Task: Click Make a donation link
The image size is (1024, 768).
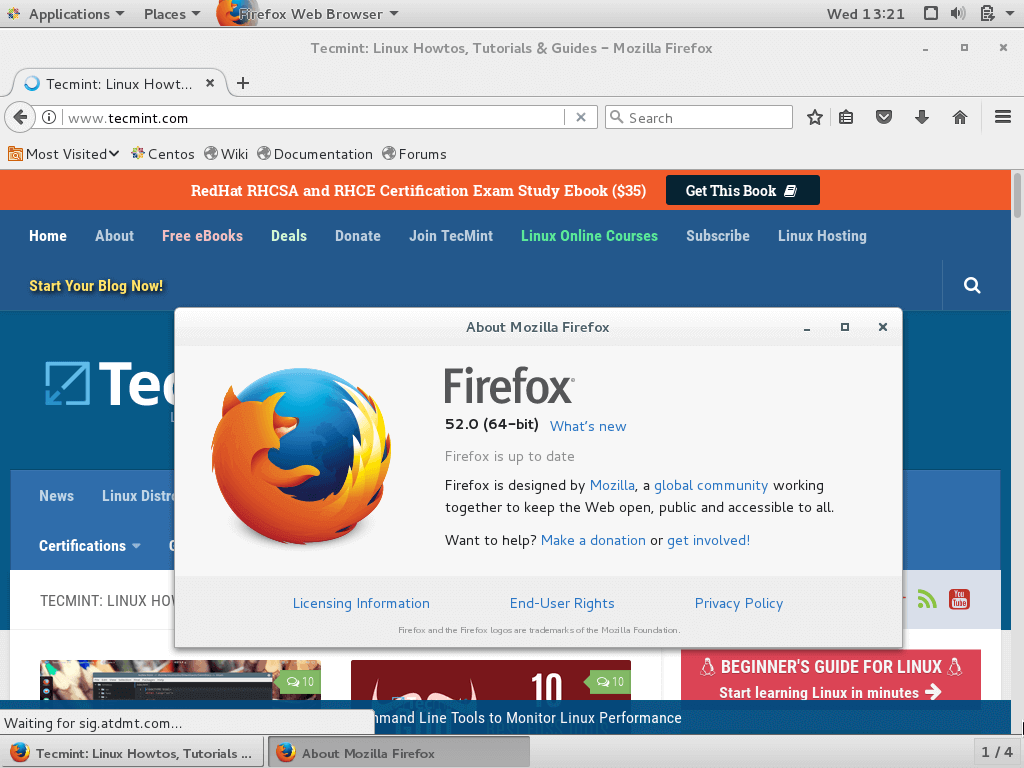Action: [x=593, y=540]
